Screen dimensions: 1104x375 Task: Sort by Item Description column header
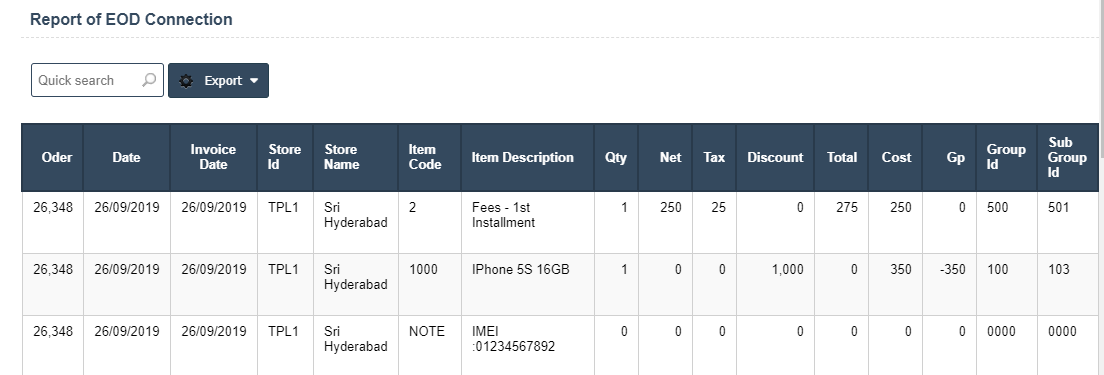(x=527, y=158)
